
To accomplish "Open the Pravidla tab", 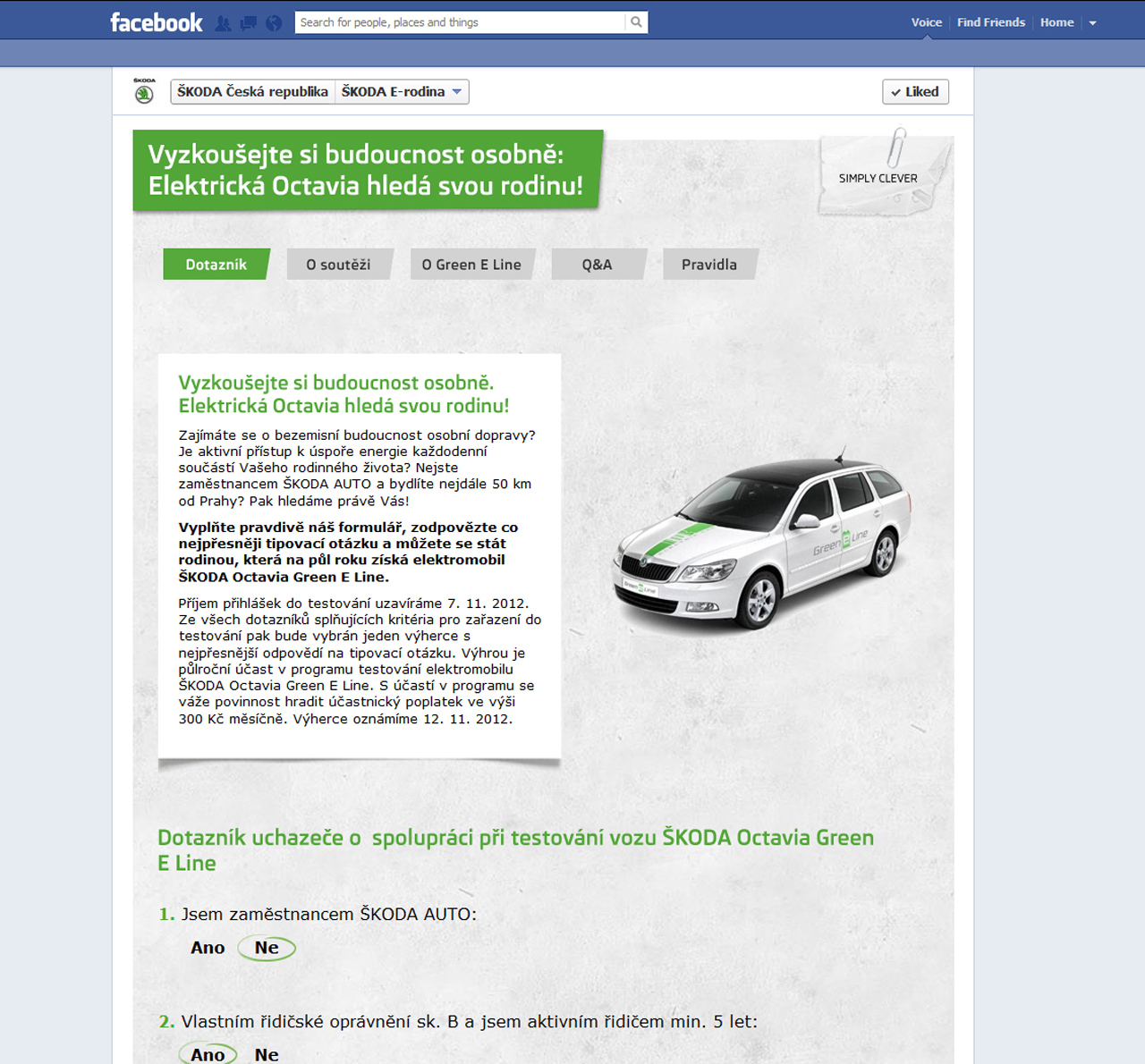I will [709, 264].
